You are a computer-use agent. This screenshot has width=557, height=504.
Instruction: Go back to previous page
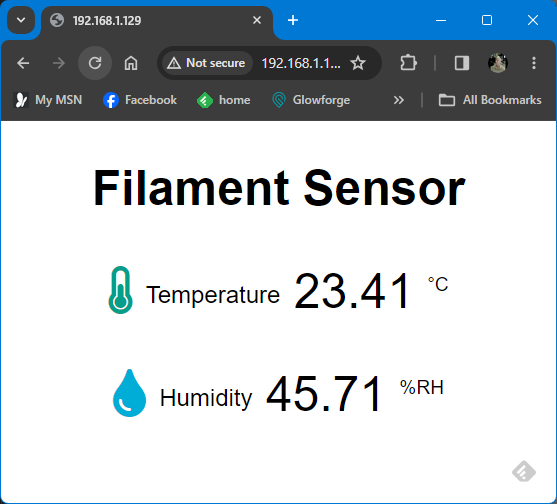point(23,63)
